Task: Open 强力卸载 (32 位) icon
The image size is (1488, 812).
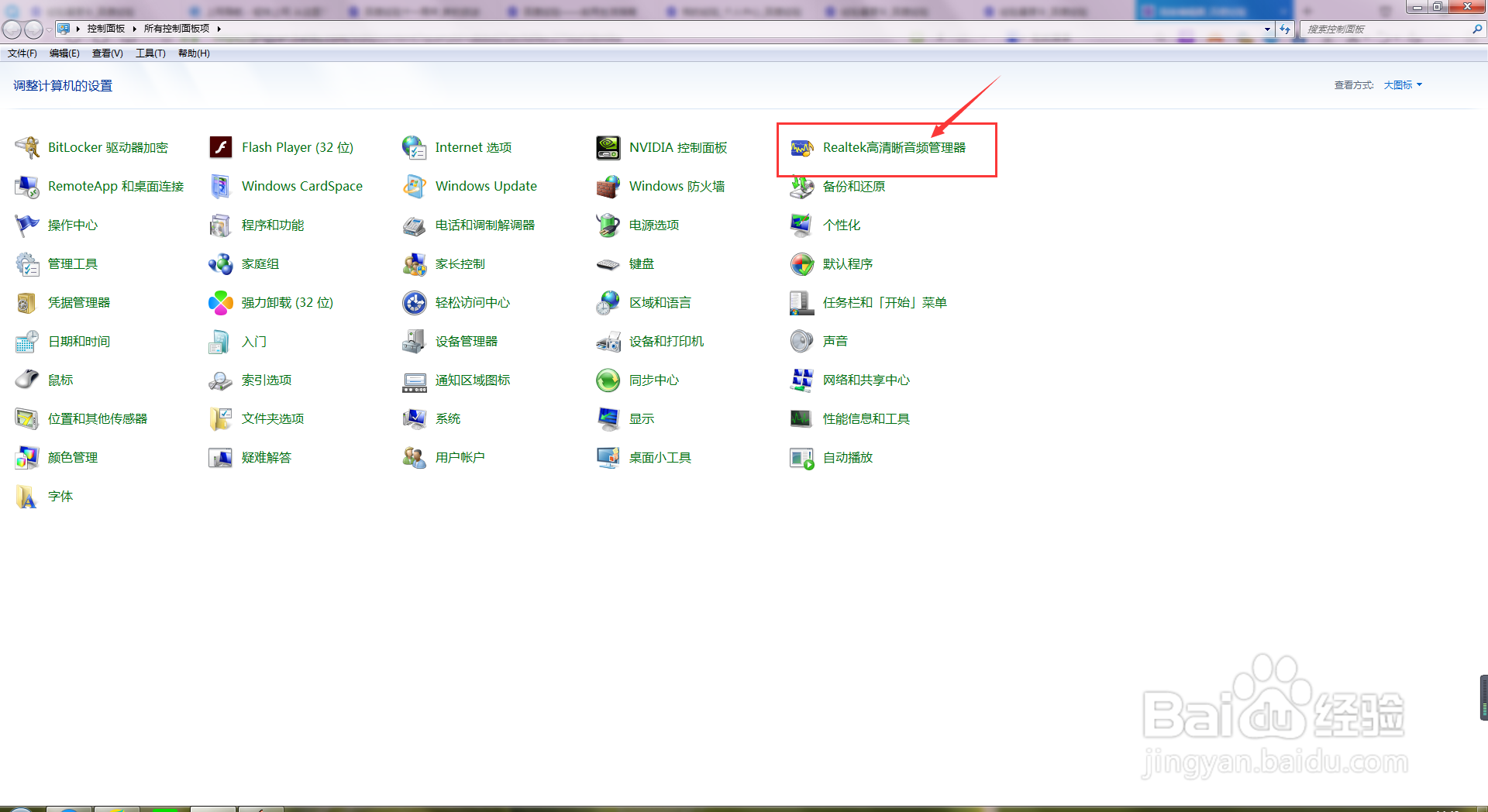Action: [x=221, y=302]
